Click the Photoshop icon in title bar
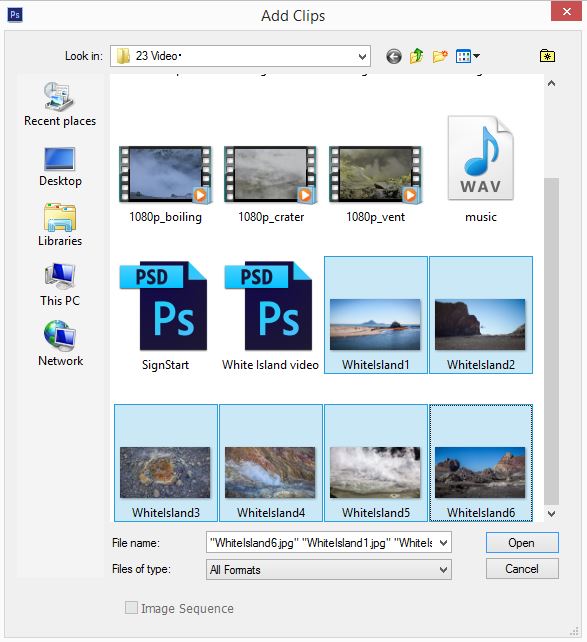Viewport: 587px width, 642px height. point(15,15)
